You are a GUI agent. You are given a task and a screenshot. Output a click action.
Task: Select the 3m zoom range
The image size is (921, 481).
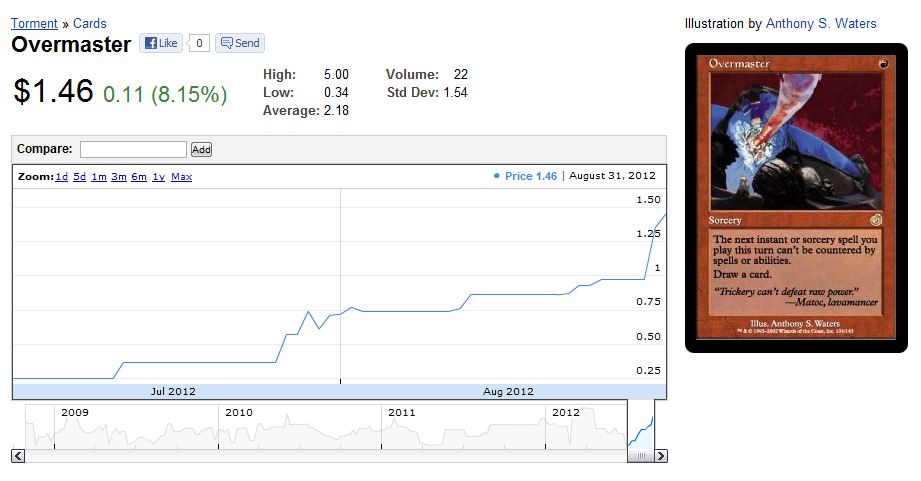point(118,177)
